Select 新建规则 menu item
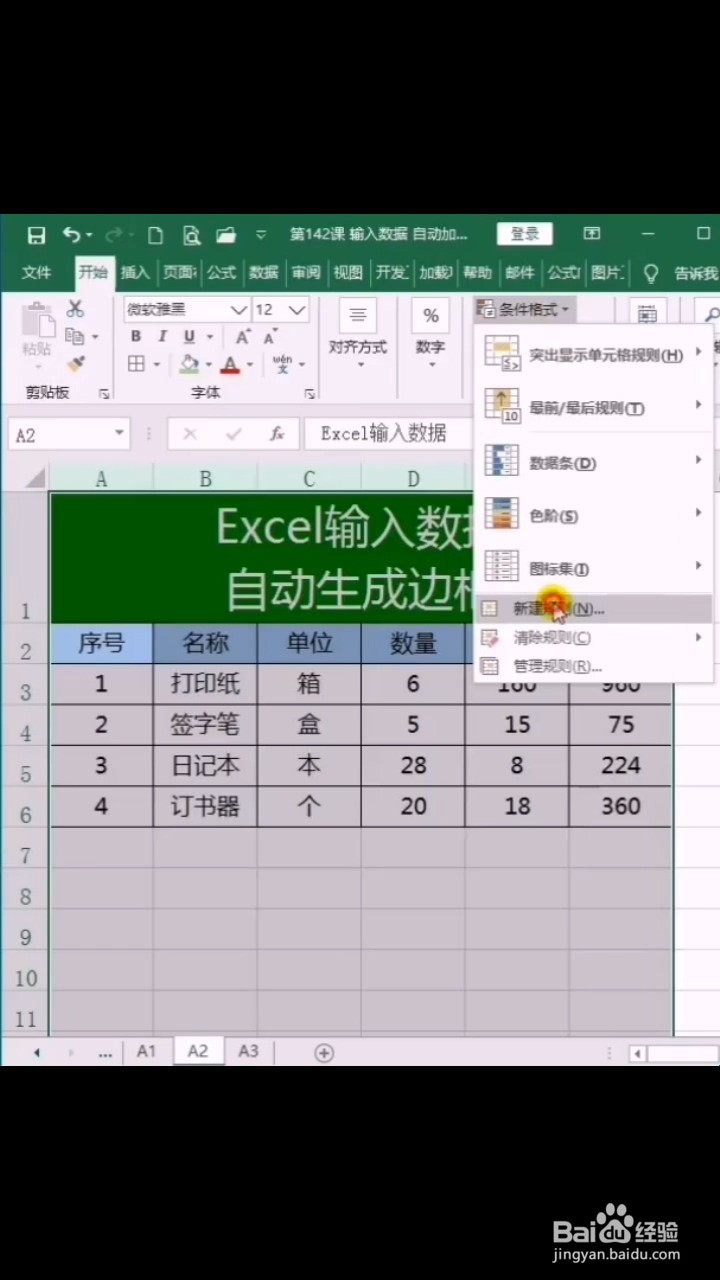Image resolution: width=720 pixels, height=1280 pixels. 595,608
